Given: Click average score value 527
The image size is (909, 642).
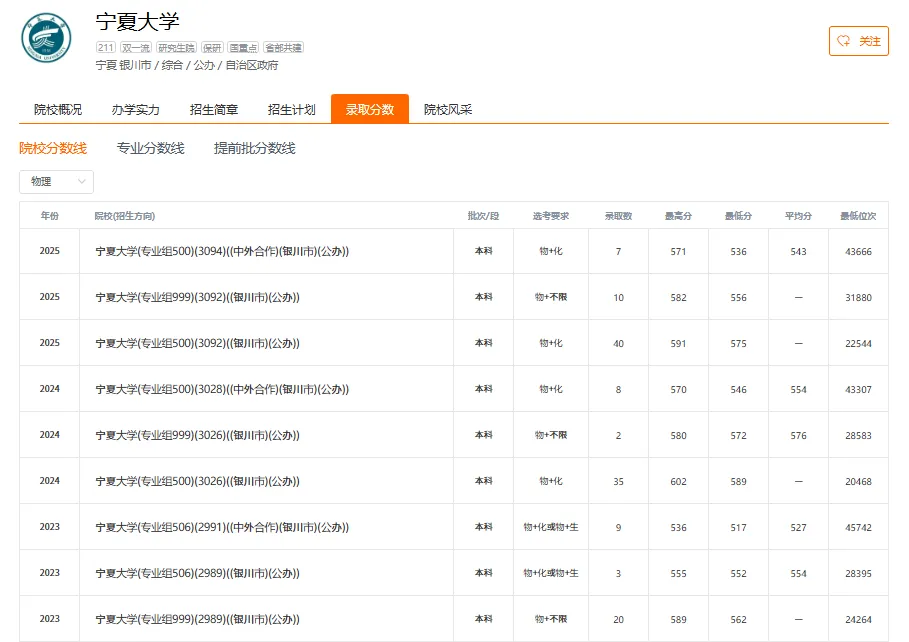Looking at the screenshot, I should (798, 528).
